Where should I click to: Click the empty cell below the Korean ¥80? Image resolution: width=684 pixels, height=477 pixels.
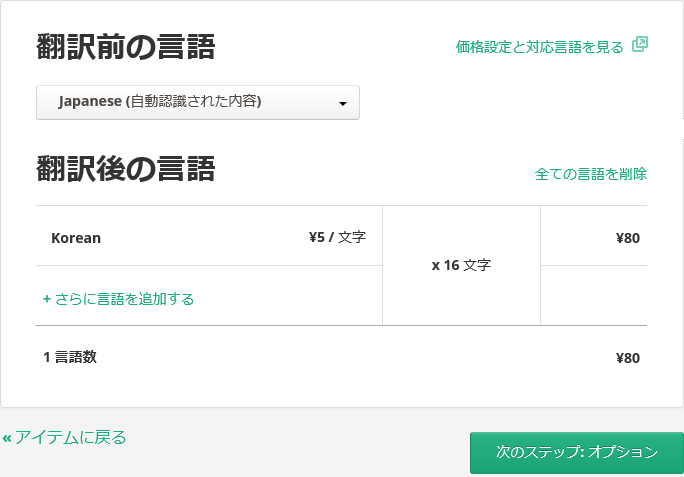(x=593, y=296)
